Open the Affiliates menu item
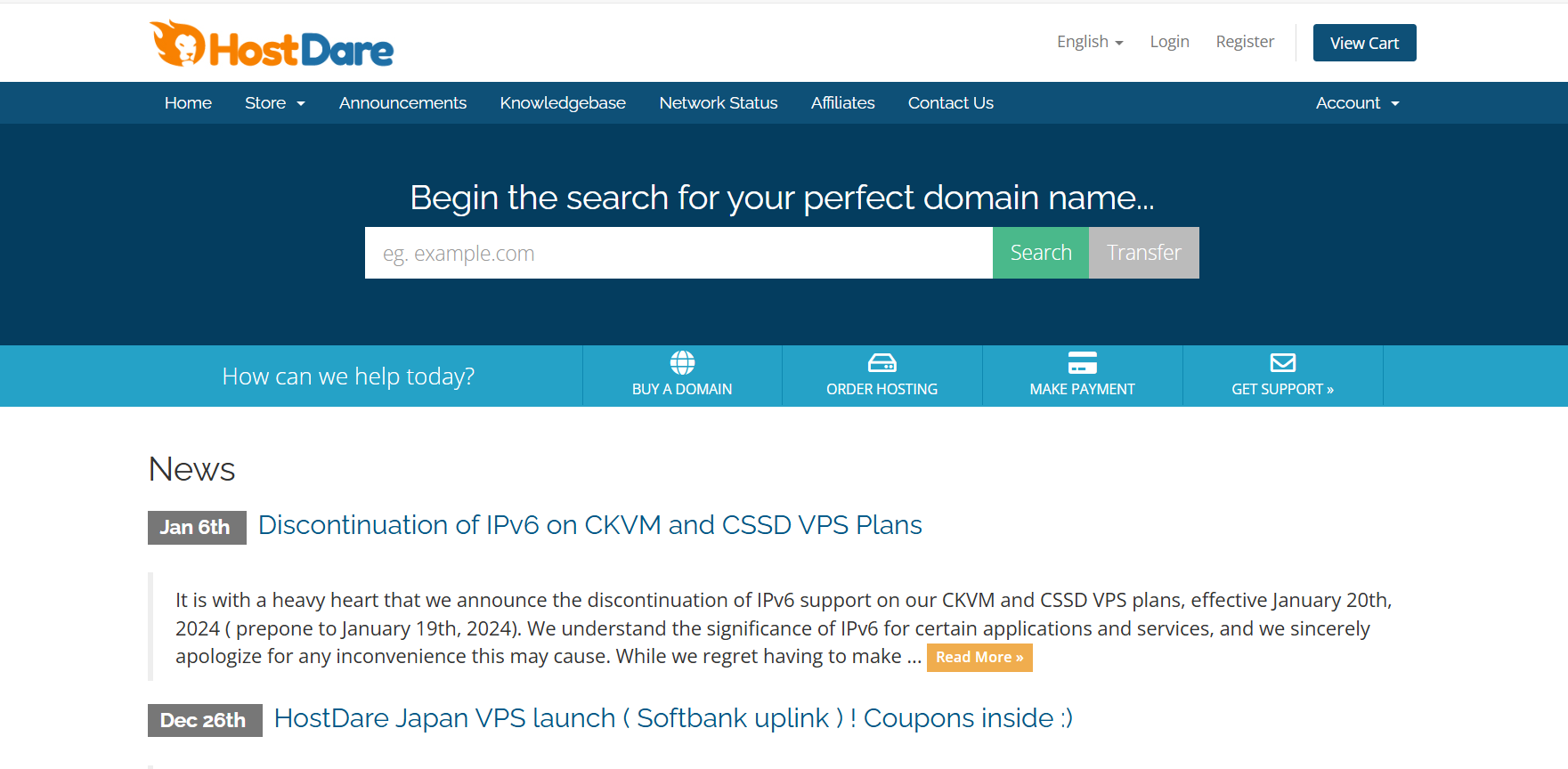The height and width of the screenshot is (769, 1568). point(842,103)
